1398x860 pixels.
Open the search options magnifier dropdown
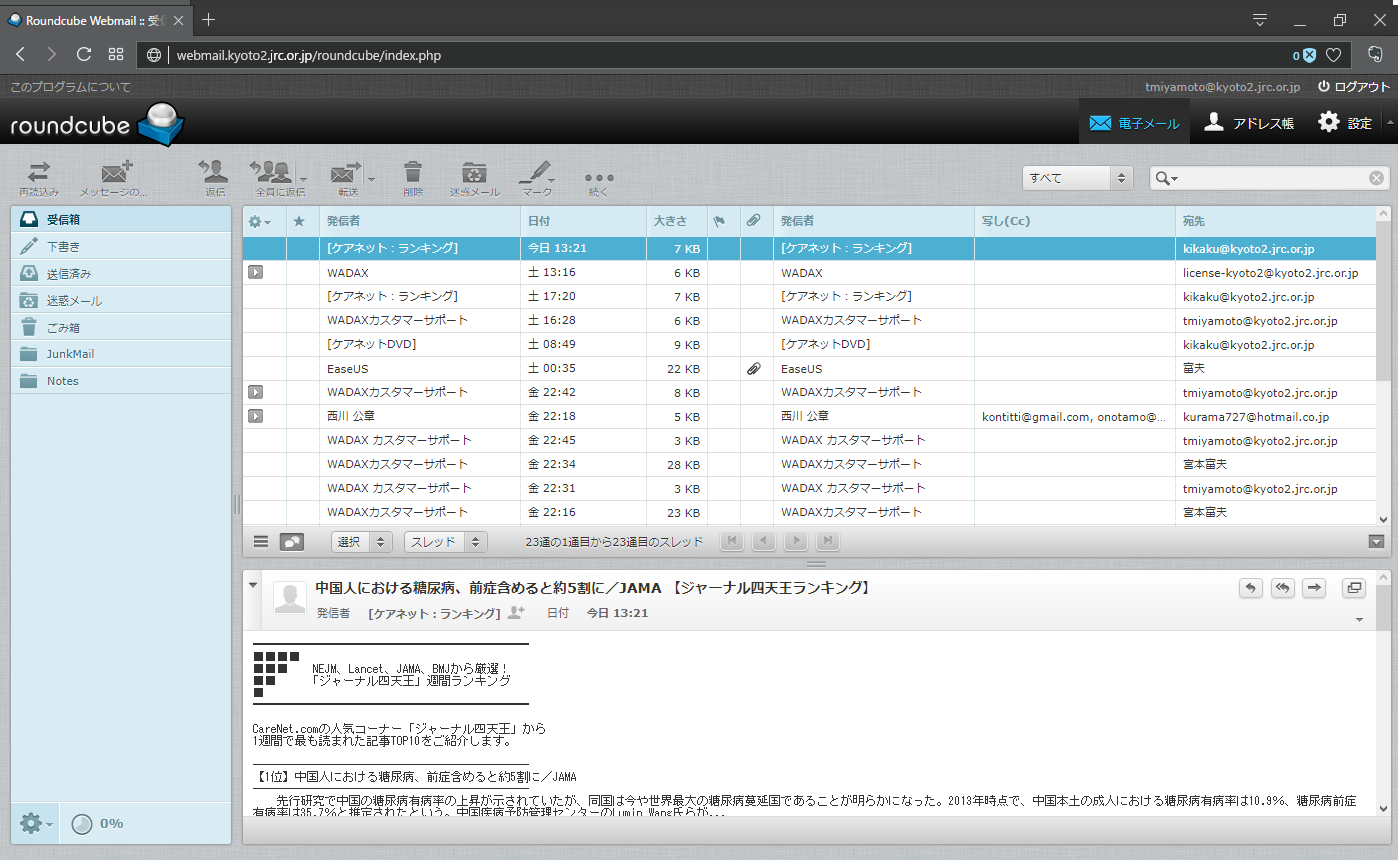(x=1167, y=178)
